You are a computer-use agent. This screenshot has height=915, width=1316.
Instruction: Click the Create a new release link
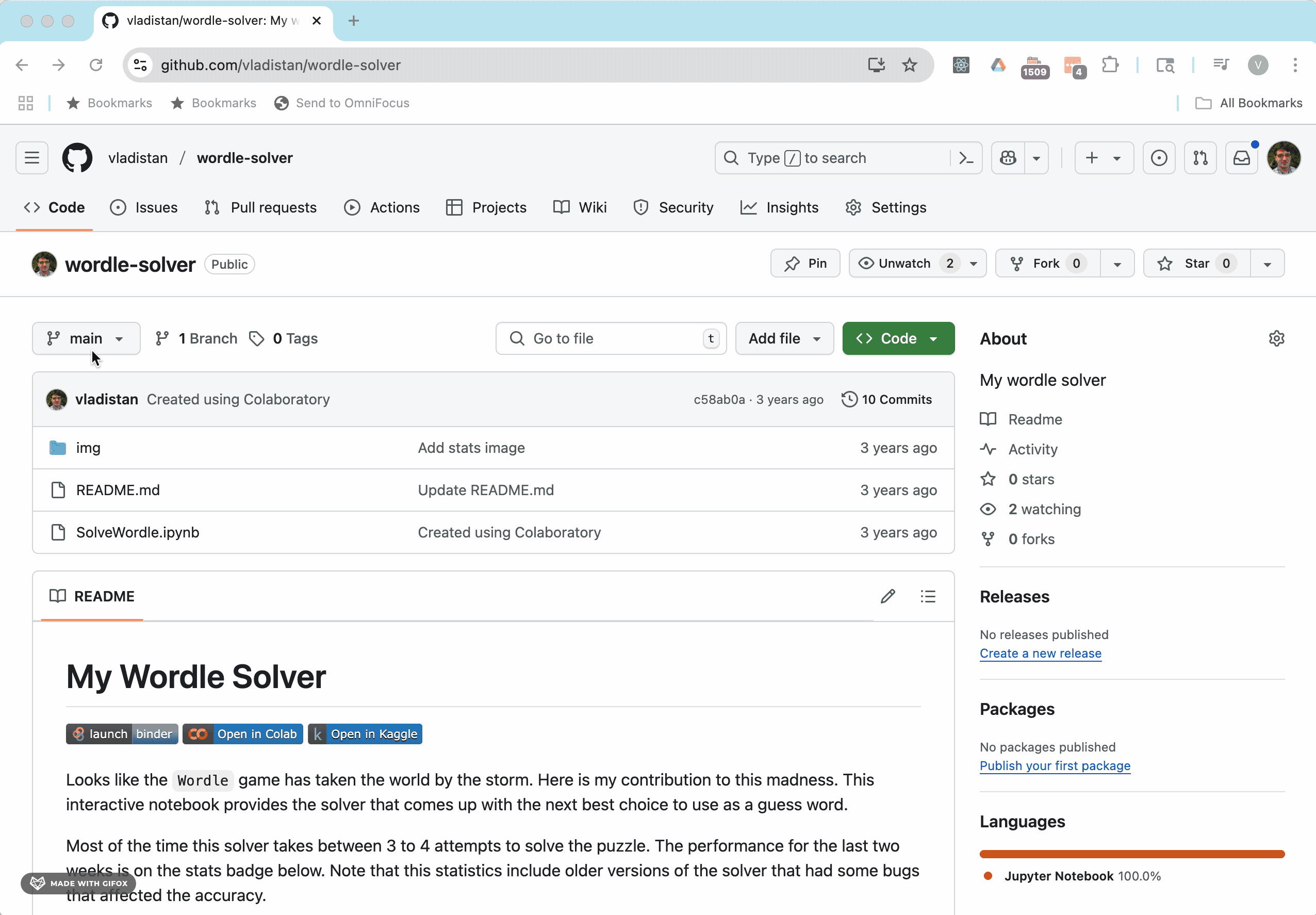click(x=1040, y=653)
